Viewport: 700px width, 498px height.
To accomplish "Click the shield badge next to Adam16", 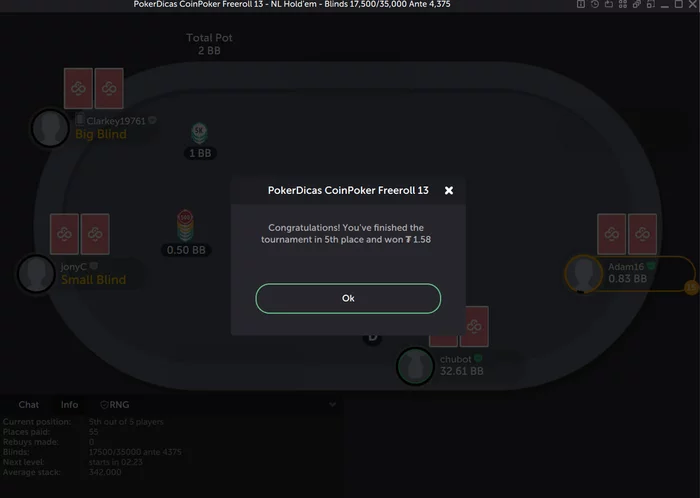I will 651,266.
